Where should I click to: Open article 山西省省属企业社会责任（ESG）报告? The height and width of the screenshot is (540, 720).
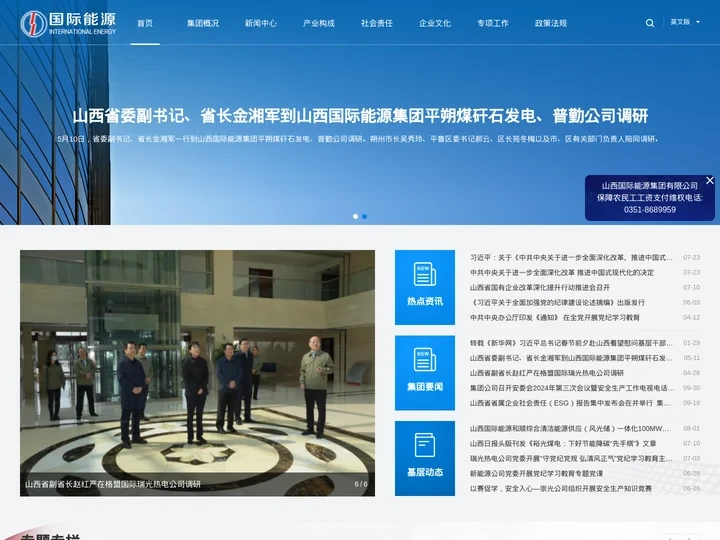[x=570, y=403]
